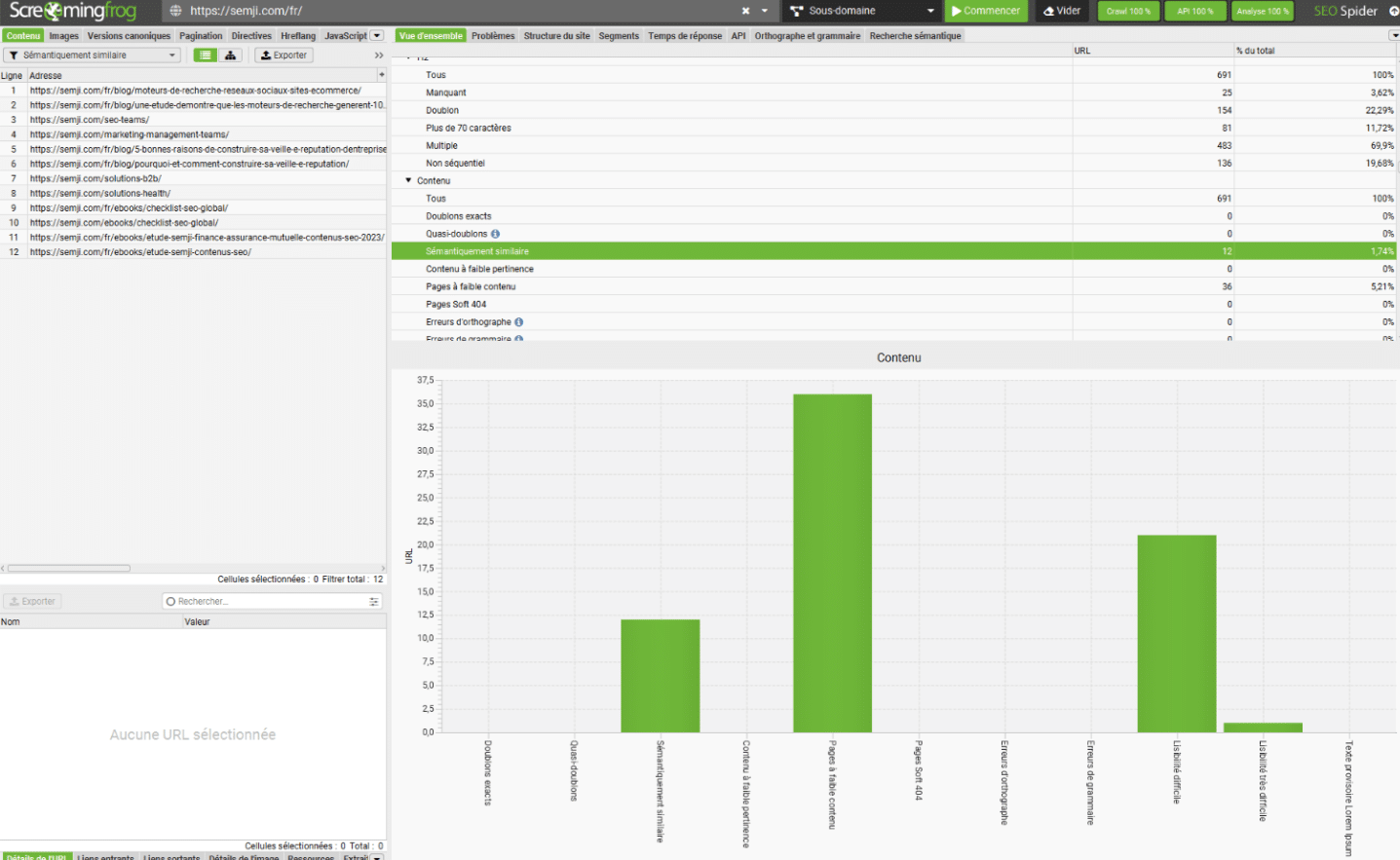Click the Vider button
Screen dimensions: 1400x860
tap(1062, 11)
